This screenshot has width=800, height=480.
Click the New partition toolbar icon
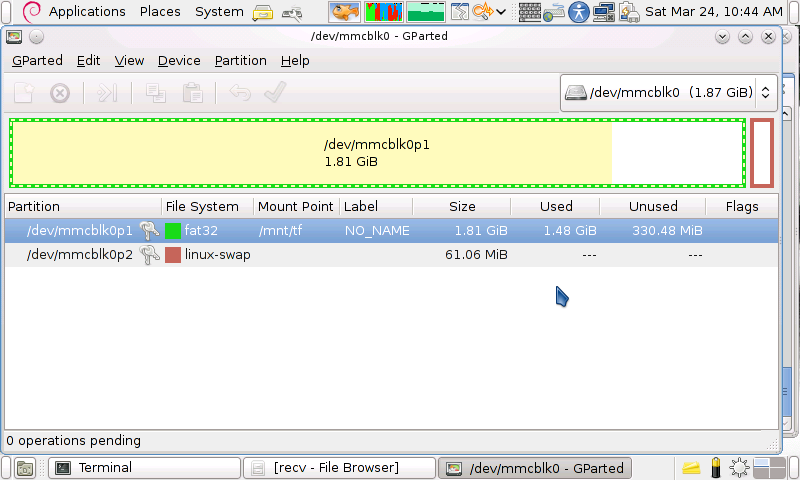23,93
